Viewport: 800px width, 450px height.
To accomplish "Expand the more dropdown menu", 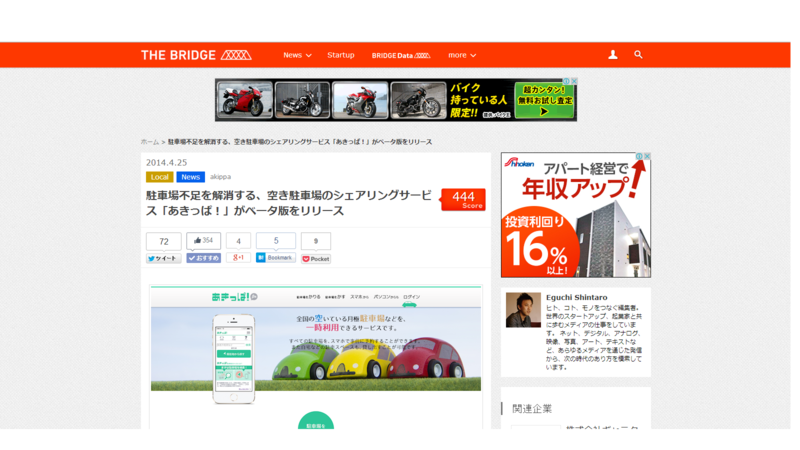I will coord(462,55).
